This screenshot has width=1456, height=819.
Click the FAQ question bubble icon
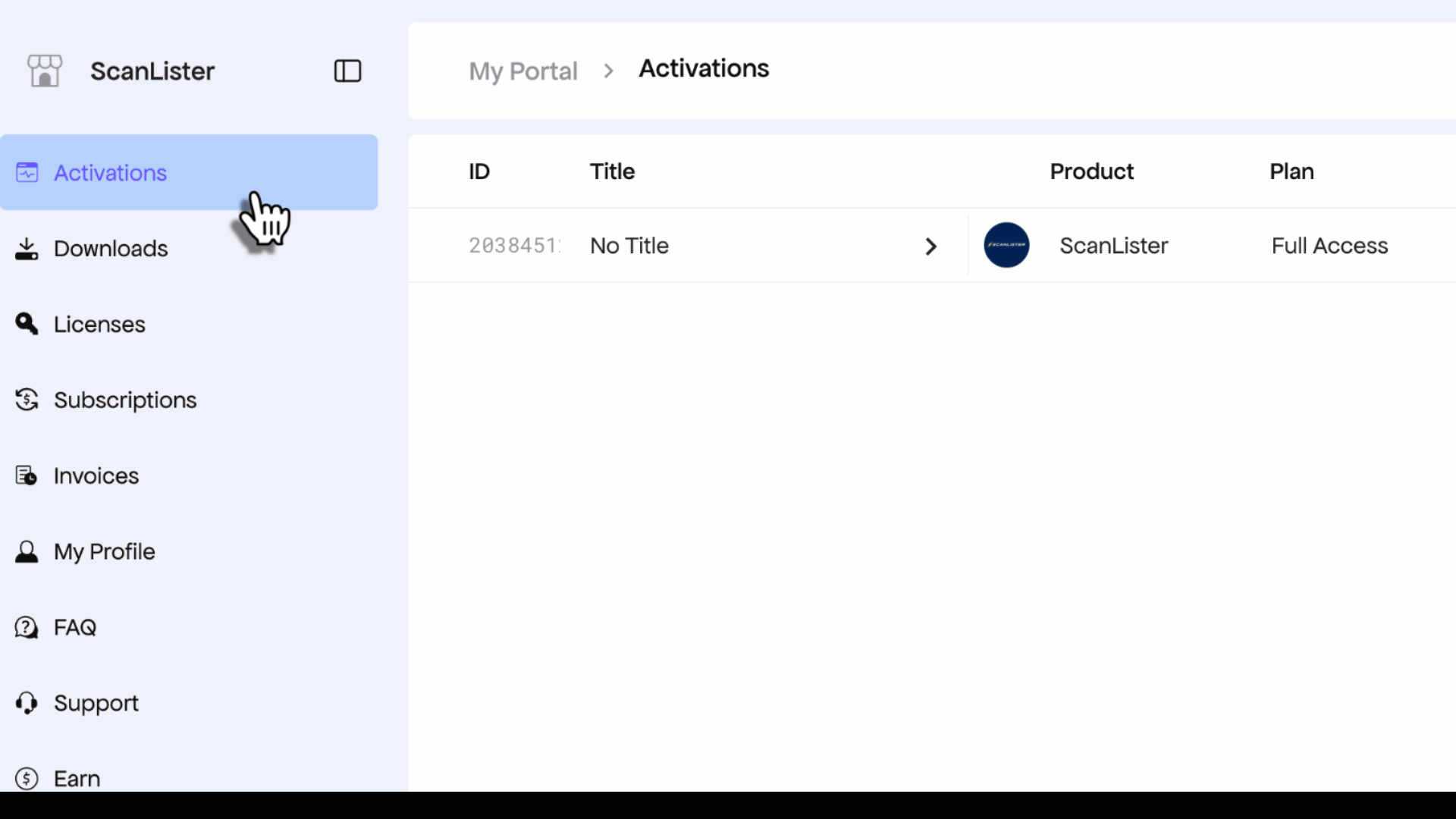point(27,627)
